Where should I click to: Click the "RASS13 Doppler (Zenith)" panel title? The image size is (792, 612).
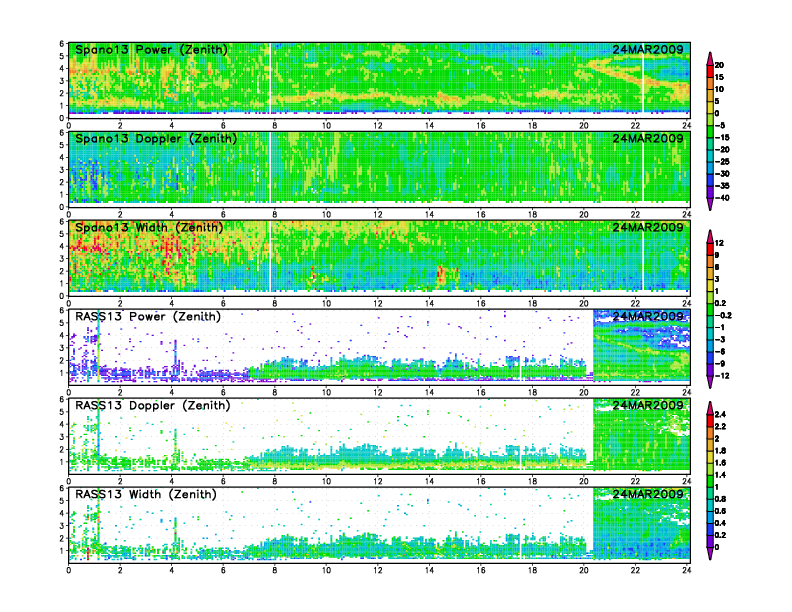point(153,405)
